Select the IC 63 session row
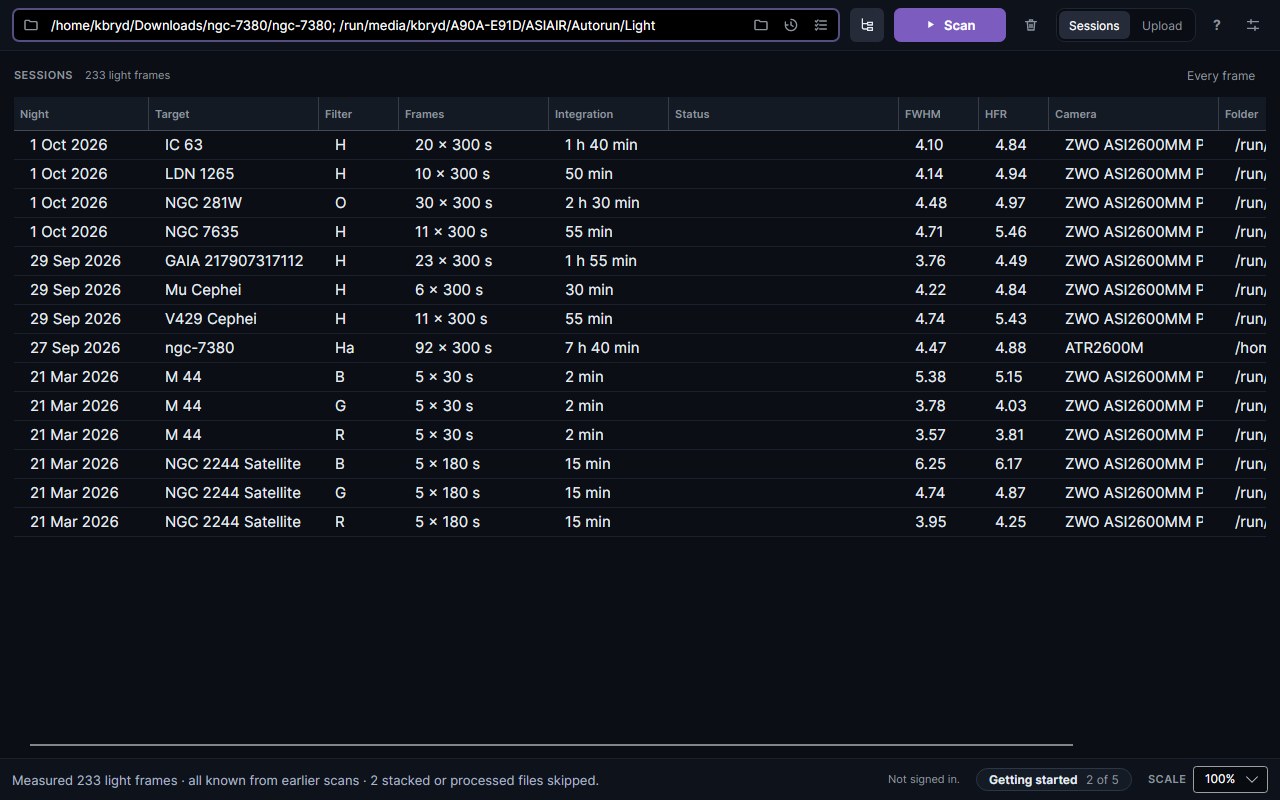This screenshot has height=800, width=1280. 640,145
